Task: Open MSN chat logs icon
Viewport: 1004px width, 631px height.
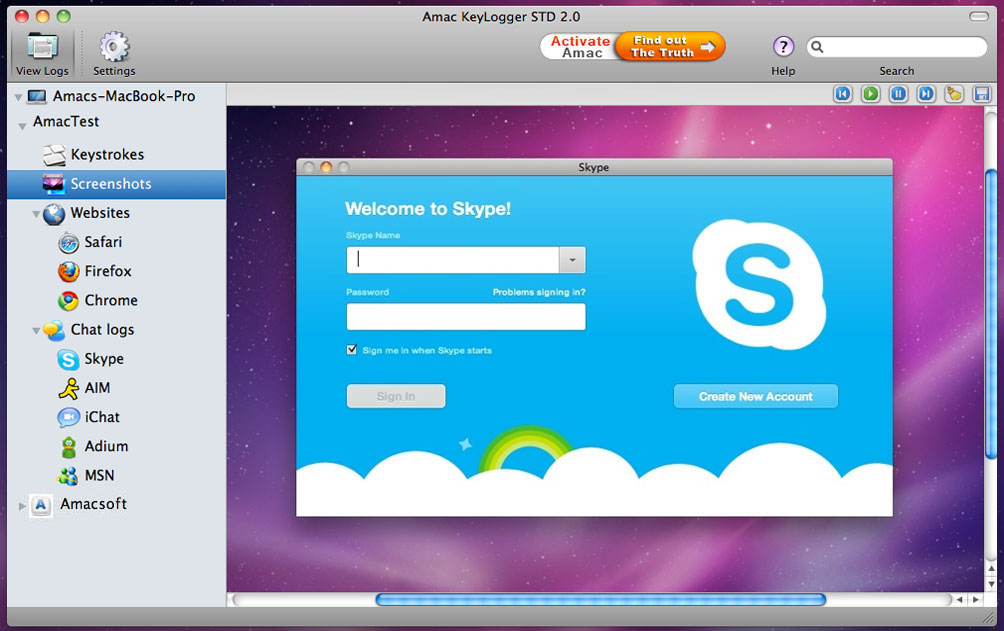Action: pyautogui.click(x=68, y=476)
